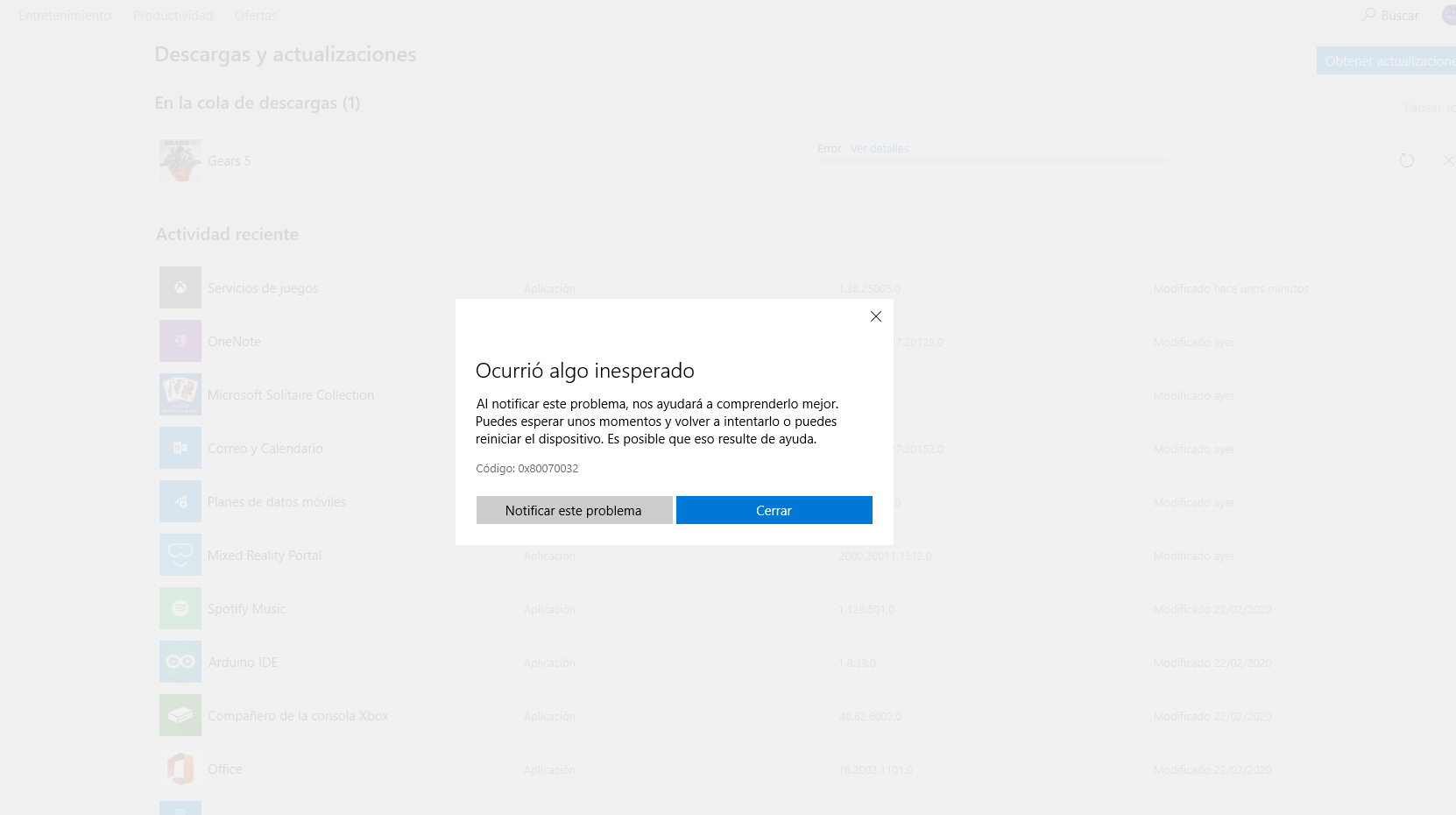Viewport: 1456px width, 815px height.
Task: Click the user account avatar
Action: pyautogui.click(x=1449, y=15)
